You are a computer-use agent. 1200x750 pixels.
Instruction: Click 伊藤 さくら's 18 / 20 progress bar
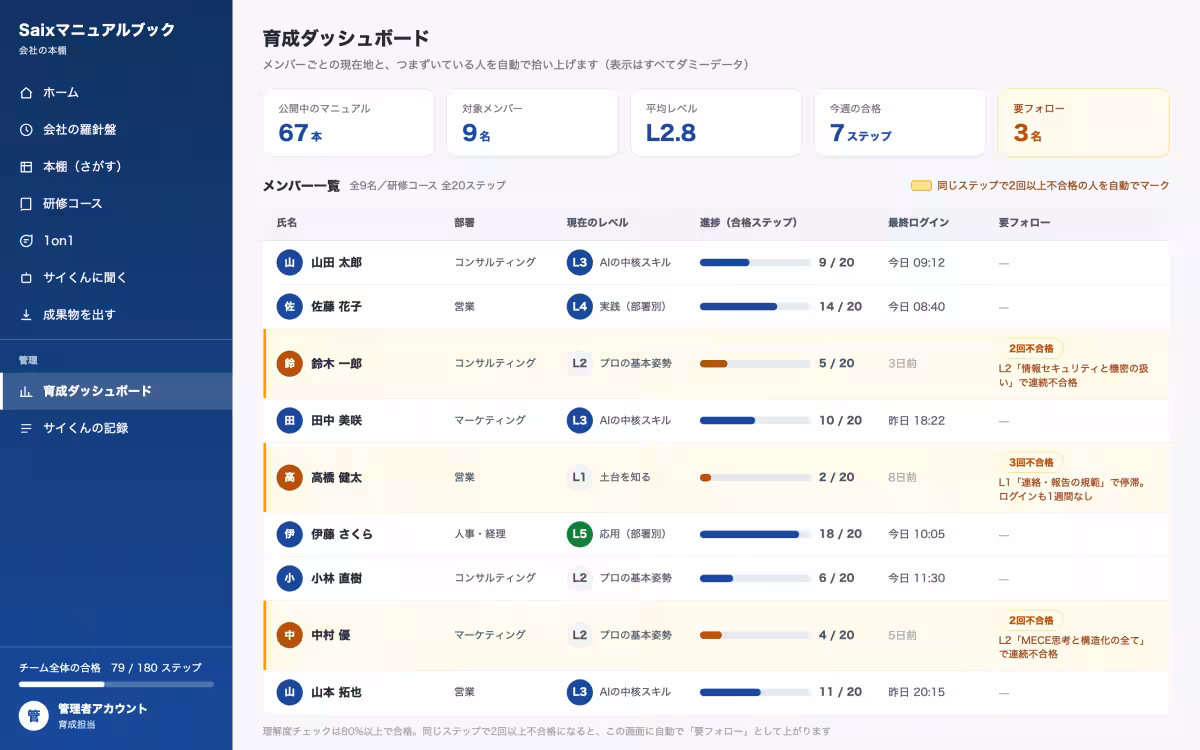click(x=755, y=534)
